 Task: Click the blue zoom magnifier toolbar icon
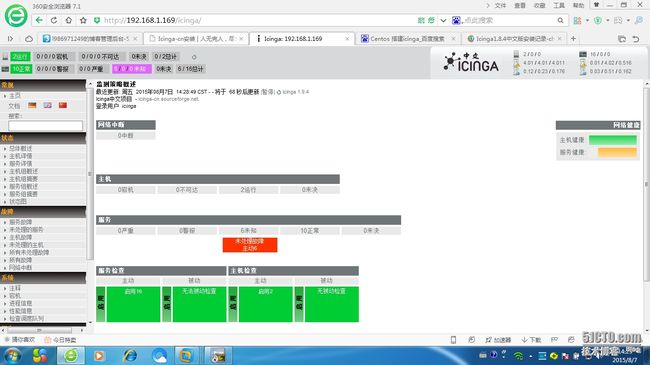pyautogui.click(x=639, y=20)
